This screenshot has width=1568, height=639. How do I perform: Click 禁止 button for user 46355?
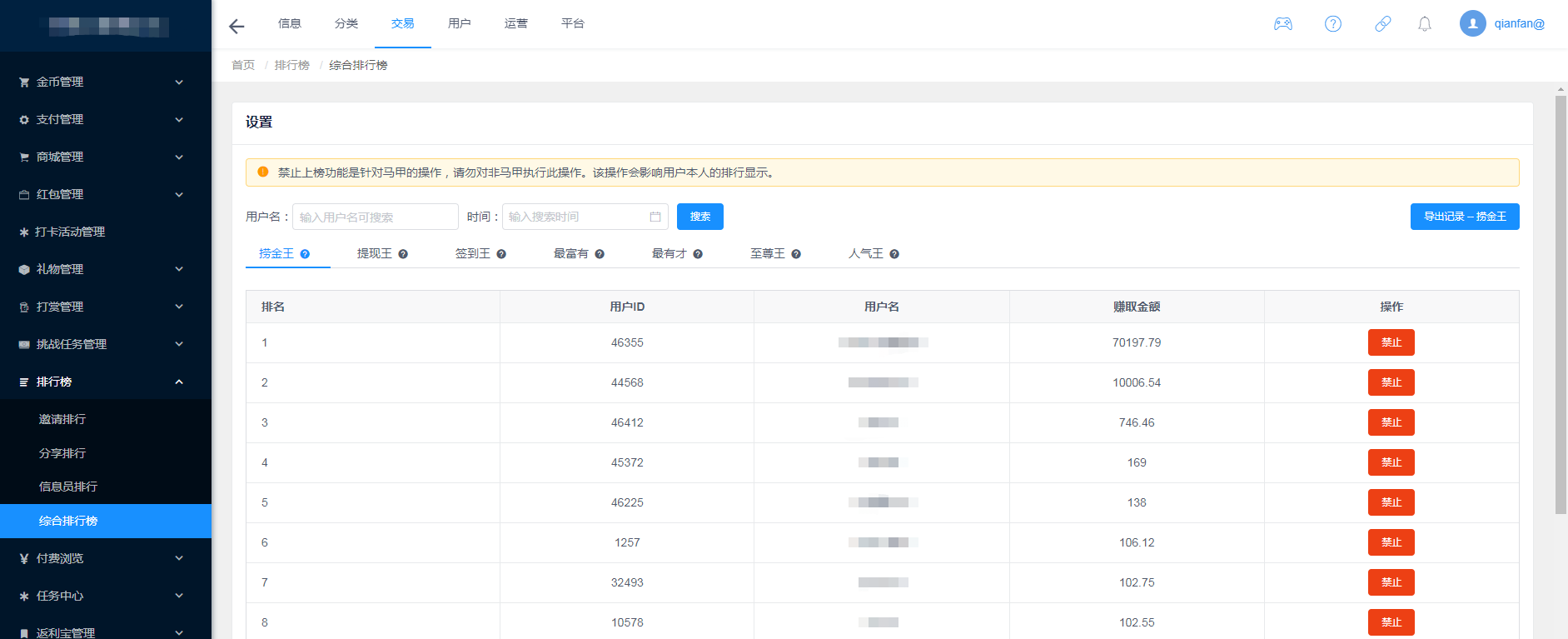point(1391,342)
